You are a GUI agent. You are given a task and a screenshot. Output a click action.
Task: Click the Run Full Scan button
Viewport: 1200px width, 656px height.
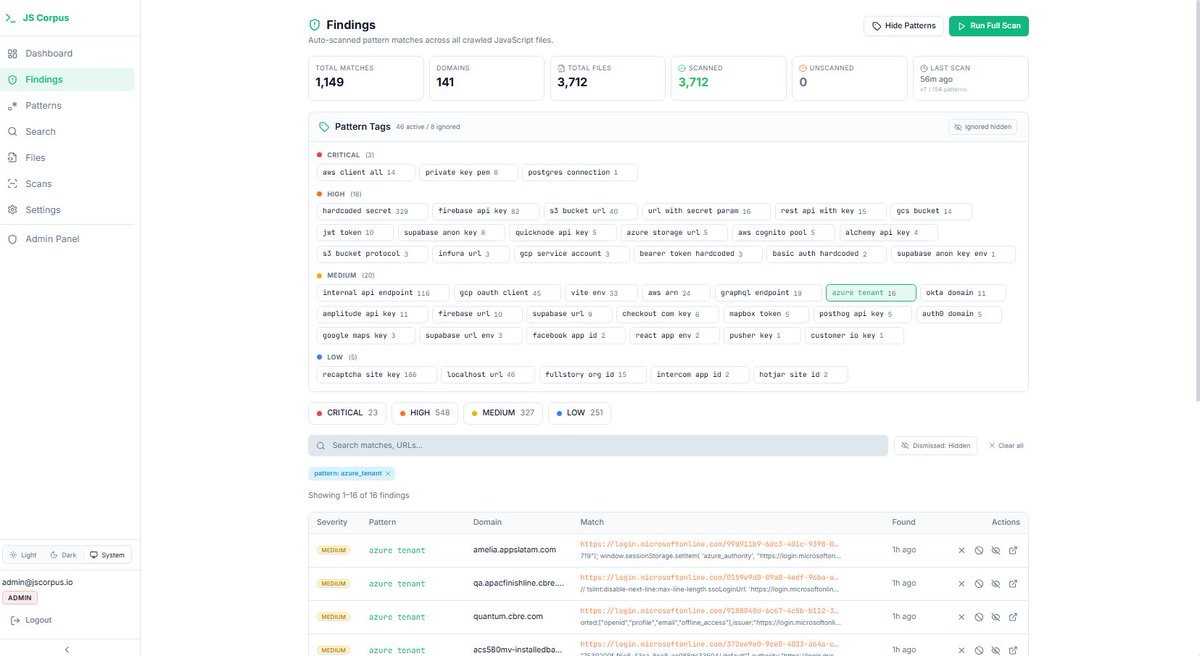click(988, 26)
